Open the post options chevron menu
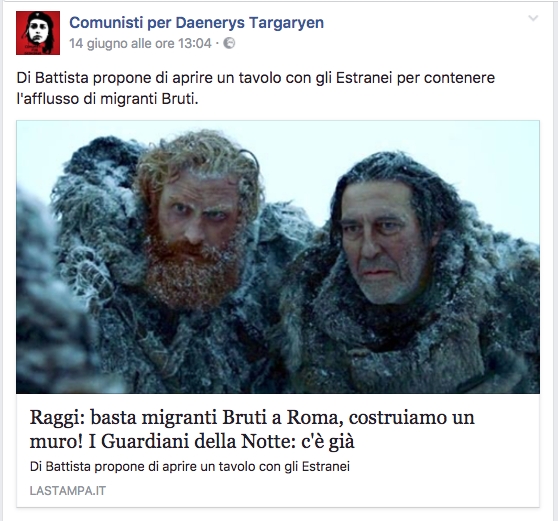This screenshot has height=521, width=558. click(x=533, y=18)
